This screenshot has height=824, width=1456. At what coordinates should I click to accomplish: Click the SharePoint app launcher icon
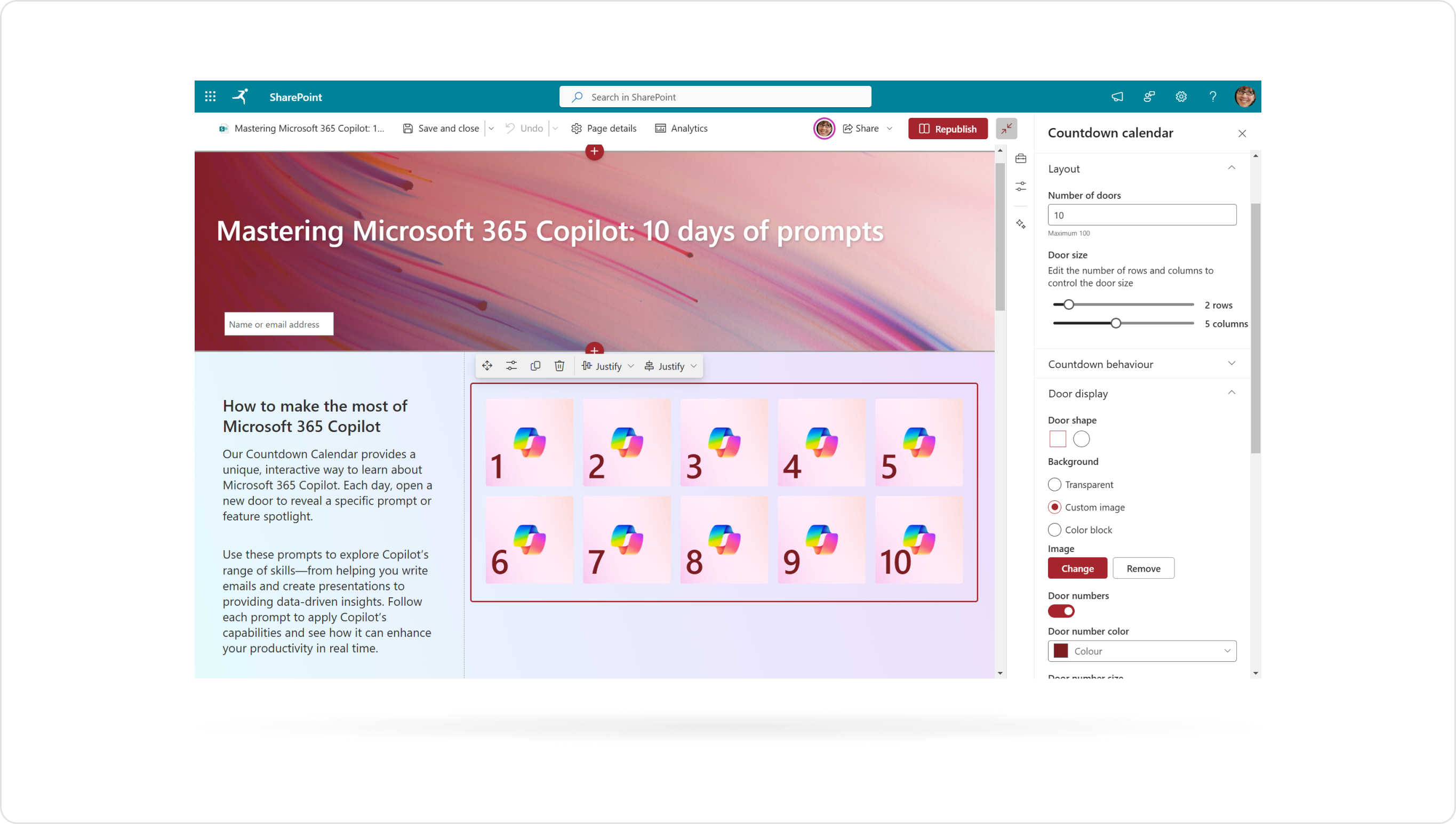click(x=211, y=97)
